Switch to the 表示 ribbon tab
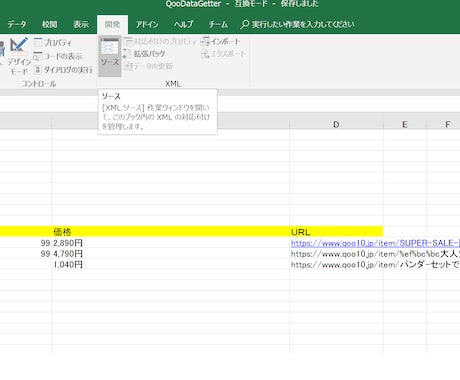 click(x=81, y=24)
